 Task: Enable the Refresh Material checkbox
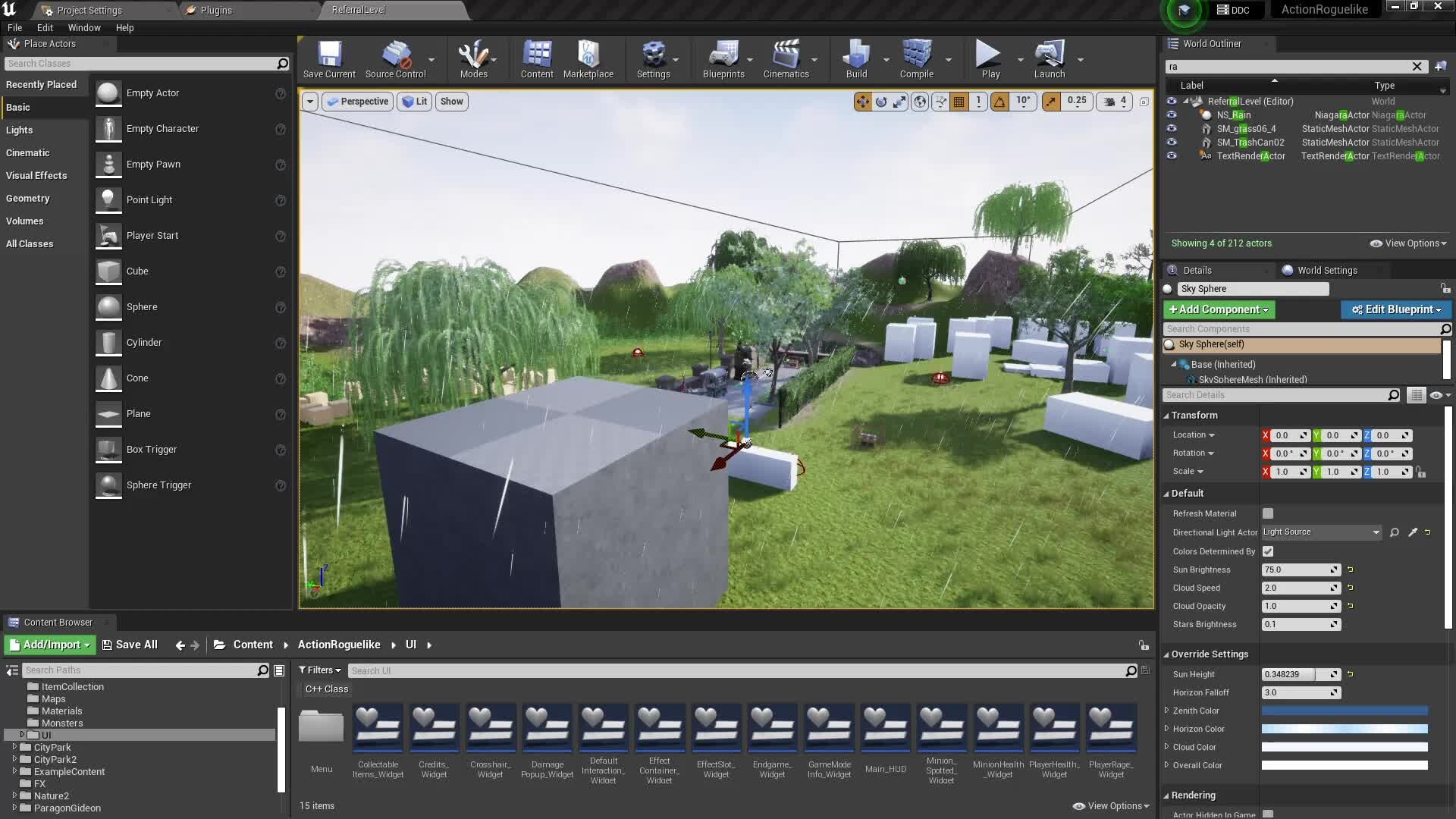[1268, 513]
